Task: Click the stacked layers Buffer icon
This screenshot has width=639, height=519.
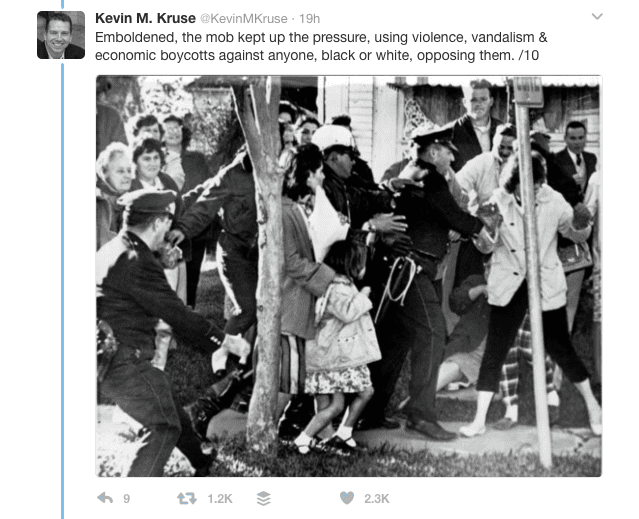Action: coord(264,498)
